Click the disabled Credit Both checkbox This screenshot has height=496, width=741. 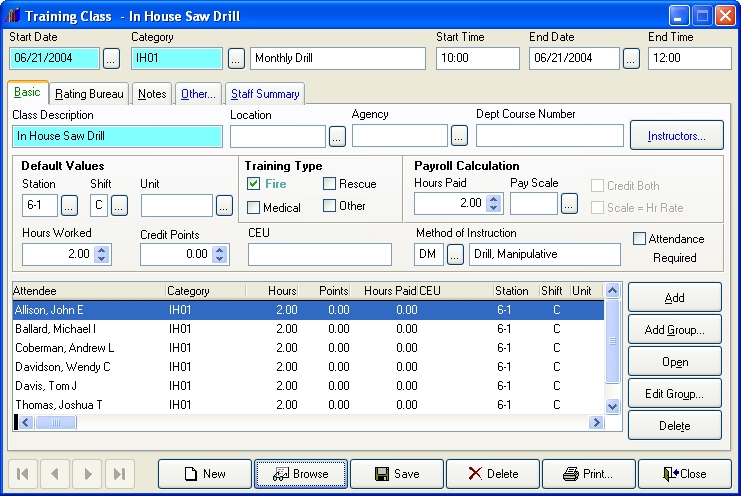point(597,186)
